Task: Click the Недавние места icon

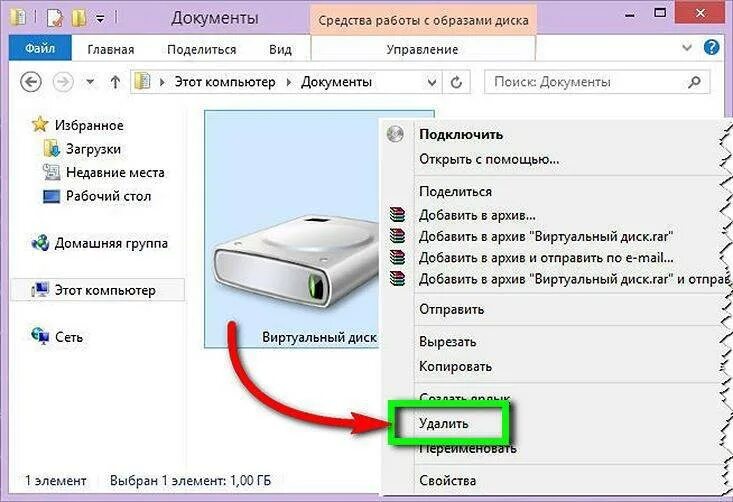Action: pyautogui.click(x=51, y=172)
